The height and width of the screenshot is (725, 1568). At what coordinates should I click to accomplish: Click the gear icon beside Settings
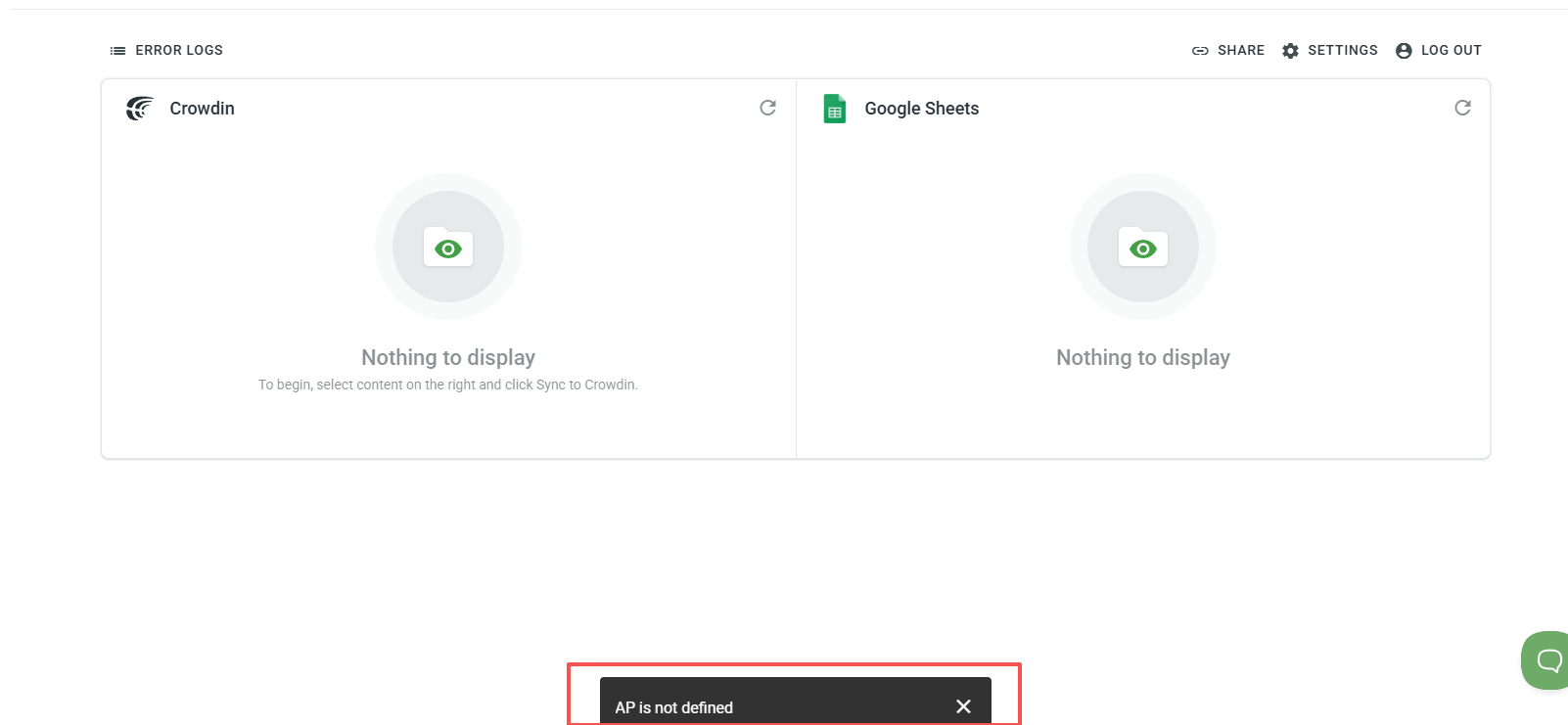(1290, 51)
